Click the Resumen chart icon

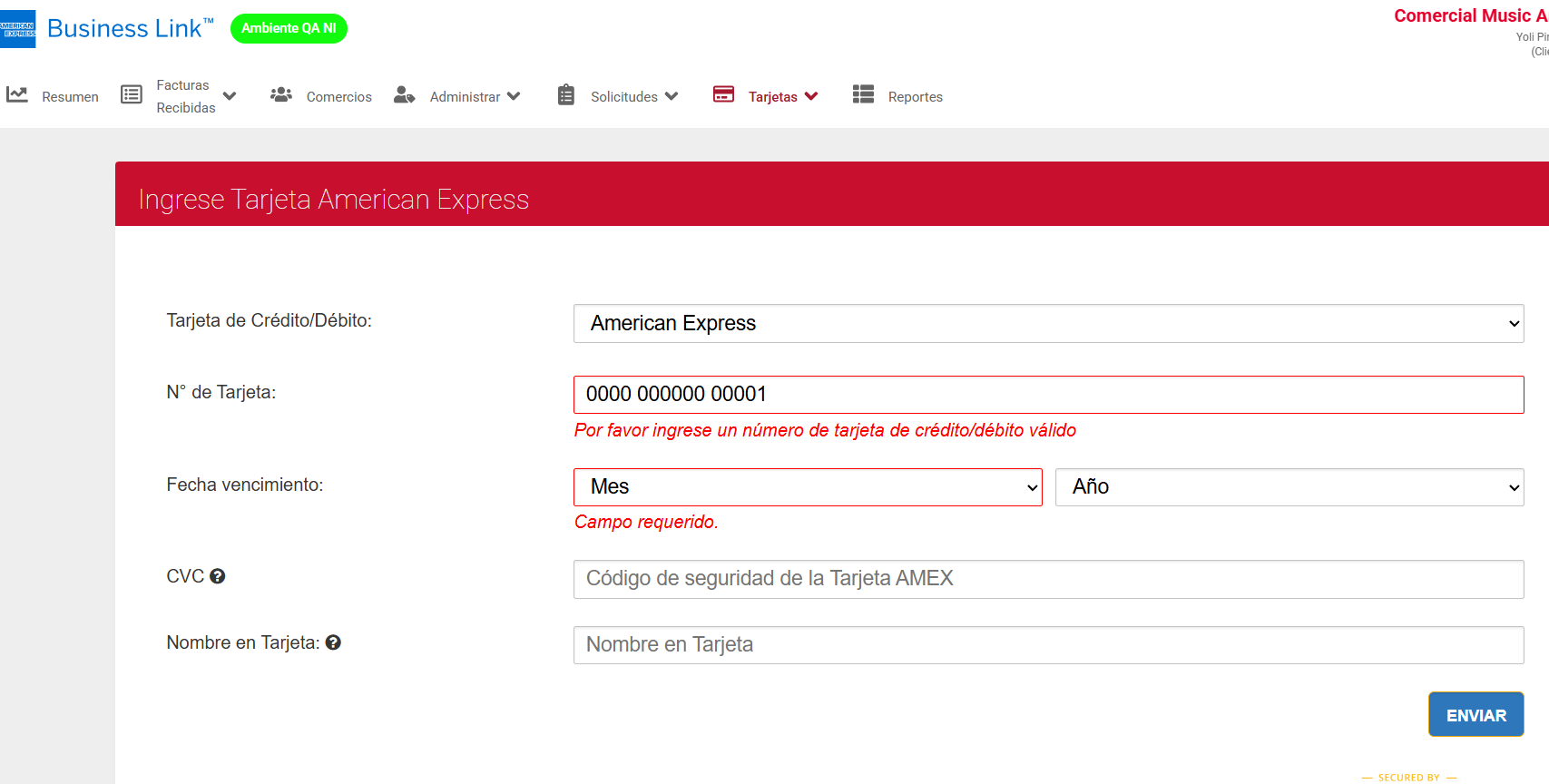(17, 95)
